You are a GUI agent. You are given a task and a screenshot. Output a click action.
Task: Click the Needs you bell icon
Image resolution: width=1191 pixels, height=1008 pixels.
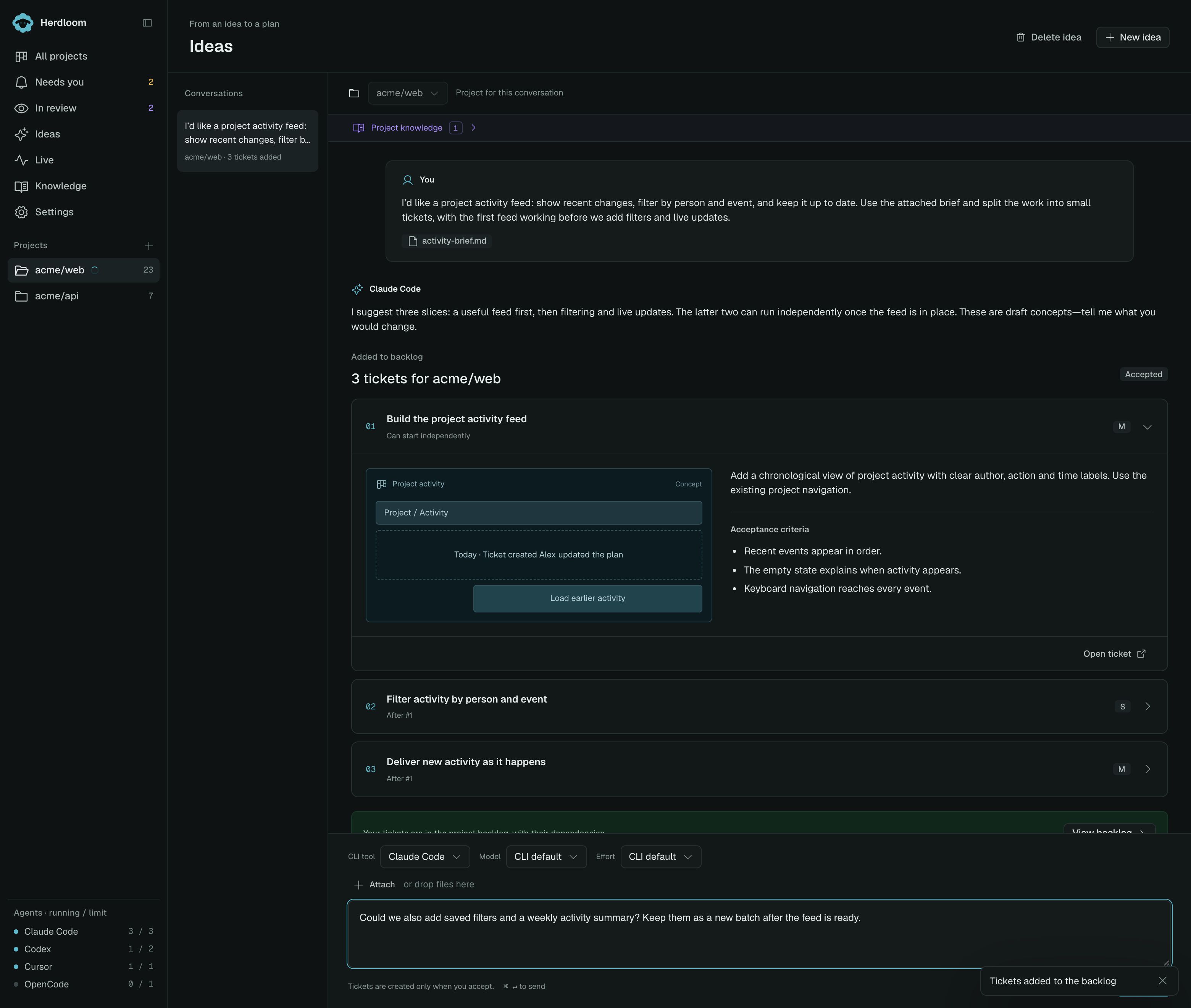(21, 82)
